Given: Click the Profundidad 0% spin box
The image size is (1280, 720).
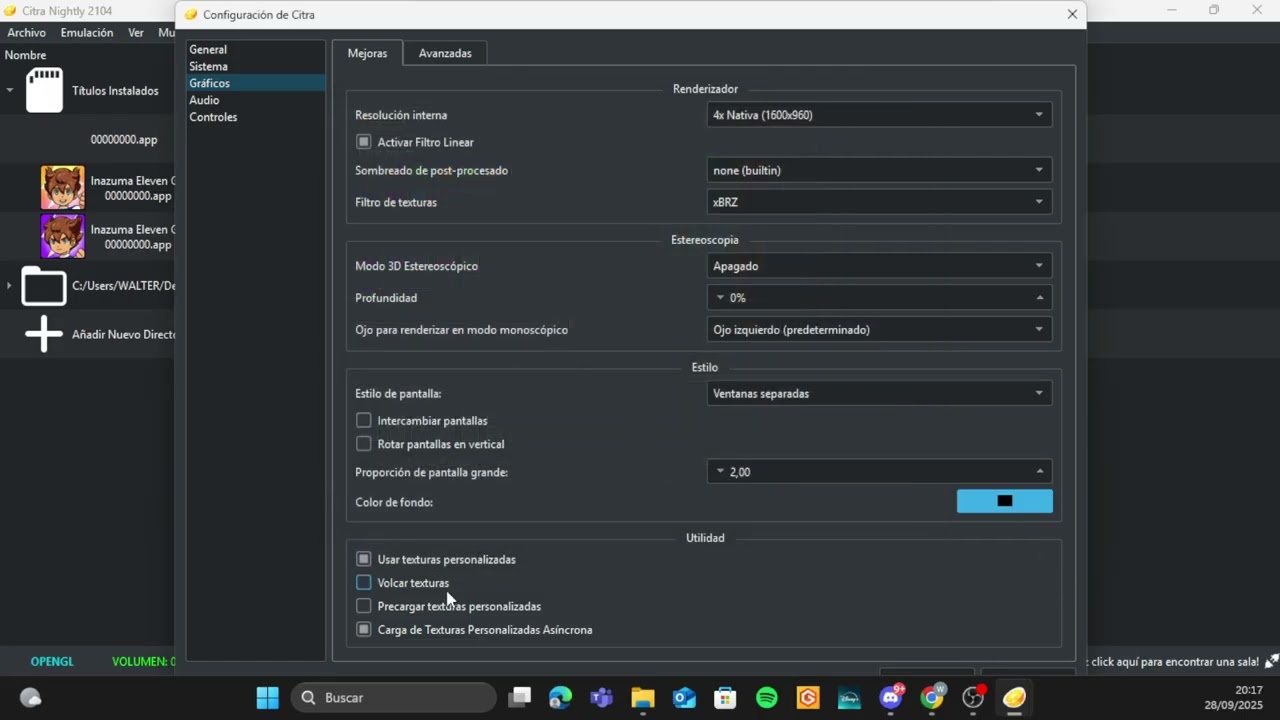Looking at the screenshot, I should [879, 298].
